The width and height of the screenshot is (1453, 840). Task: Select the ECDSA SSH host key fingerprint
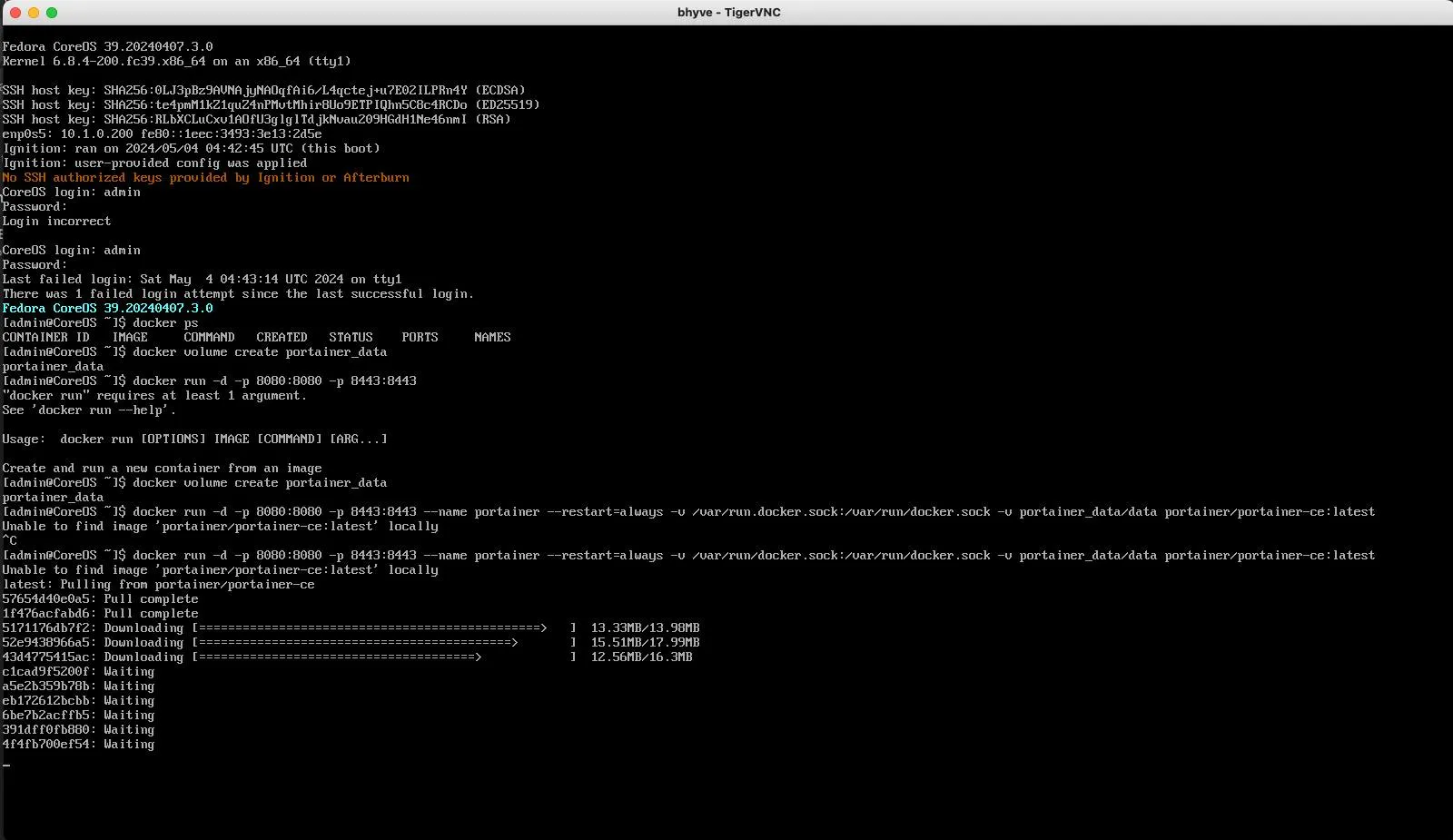click(263, 90)
